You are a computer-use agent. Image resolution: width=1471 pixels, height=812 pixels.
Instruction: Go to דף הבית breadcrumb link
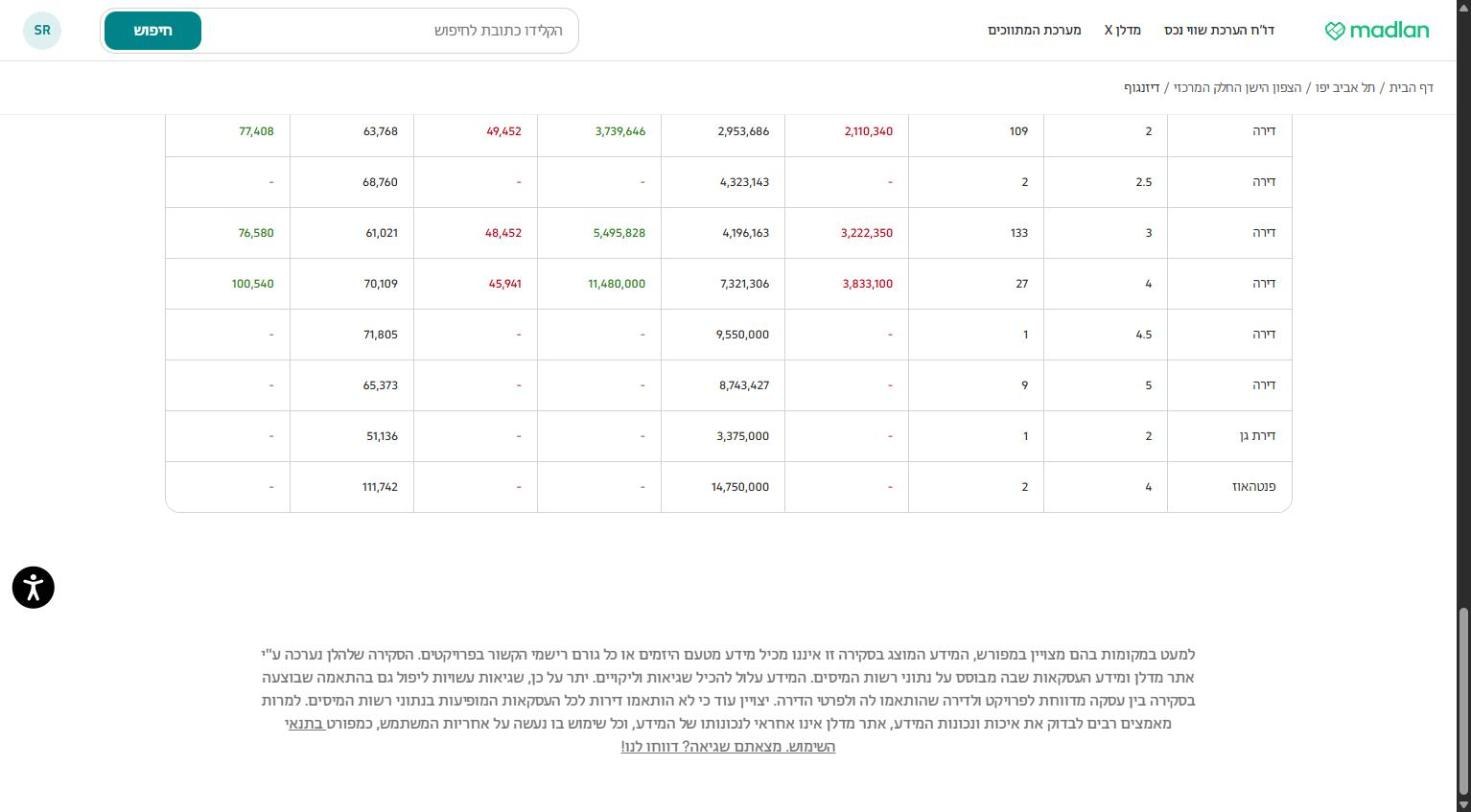pyautogui.click(x=1412, y=88)
